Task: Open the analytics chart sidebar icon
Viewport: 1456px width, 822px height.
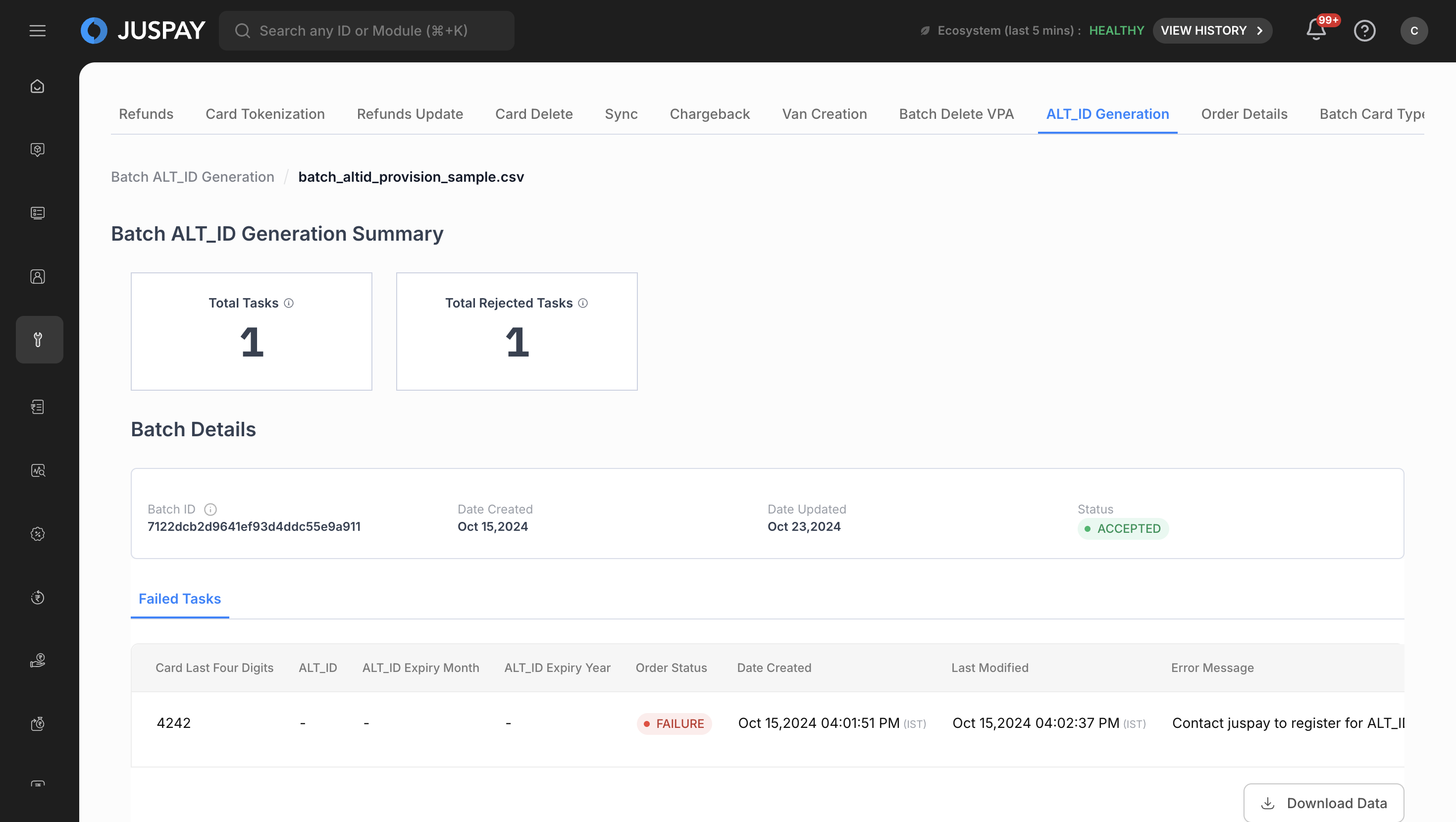Action: click(37, 470)
